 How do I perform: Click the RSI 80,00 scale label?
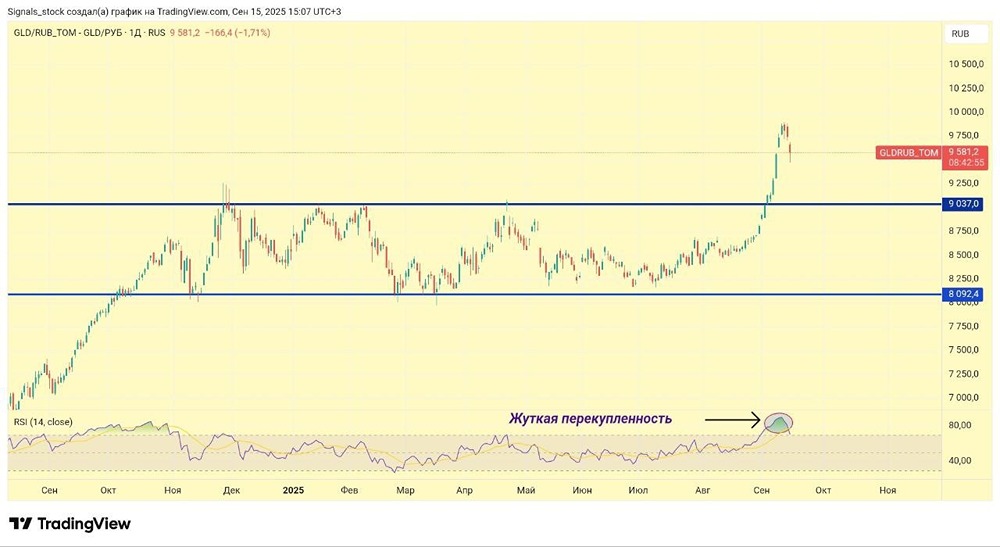pyautogui.click(x=960, y=425)
